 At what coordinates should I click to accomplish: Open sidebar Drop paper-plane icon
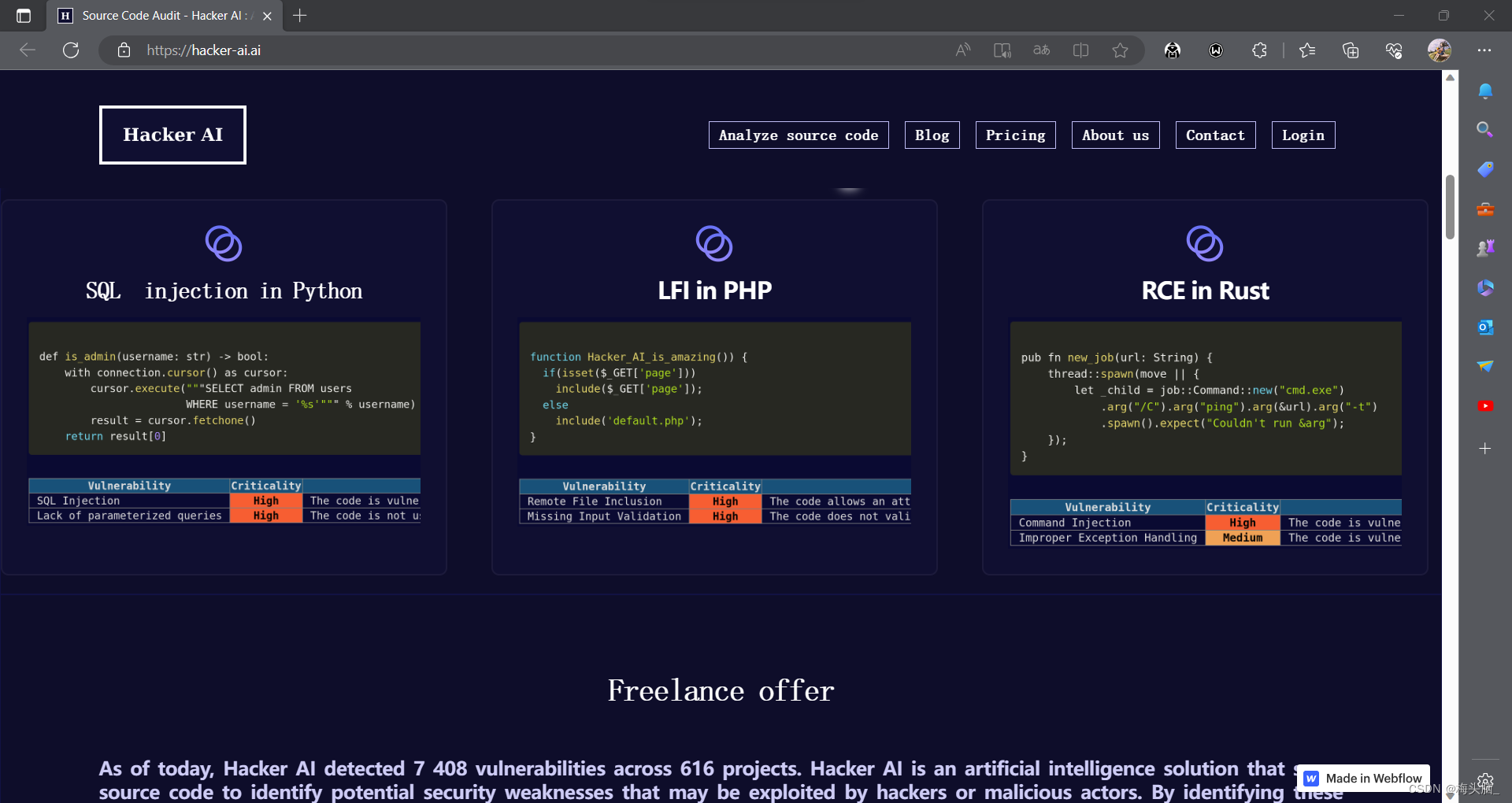1485,366
